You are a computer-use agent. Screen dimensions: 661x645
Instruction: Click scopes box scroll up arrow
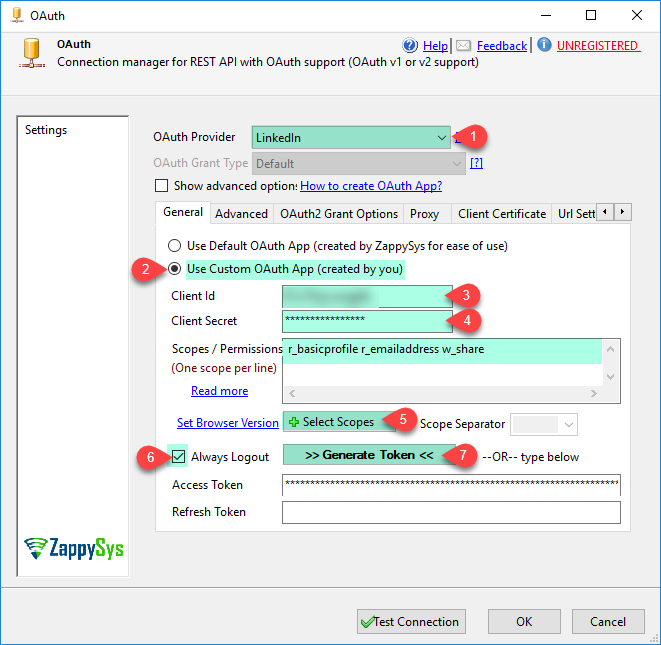(610, 349)
